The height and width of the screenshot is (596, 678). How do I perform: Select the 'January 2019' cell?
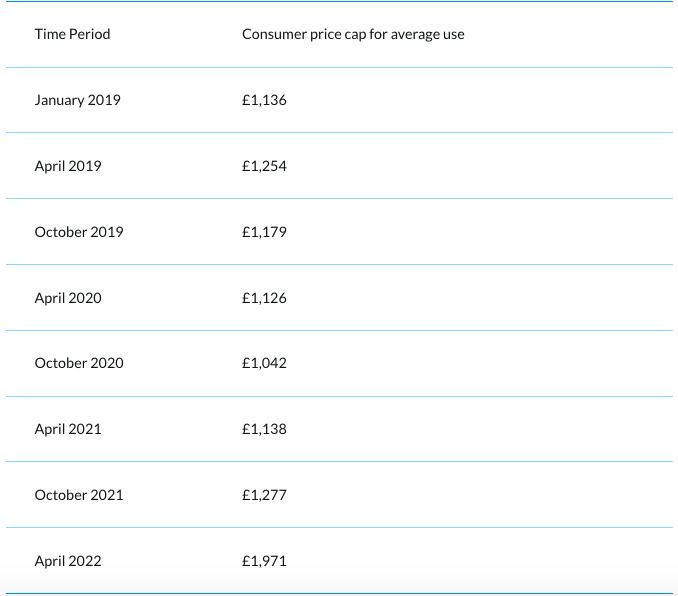[x=77, y=100]
